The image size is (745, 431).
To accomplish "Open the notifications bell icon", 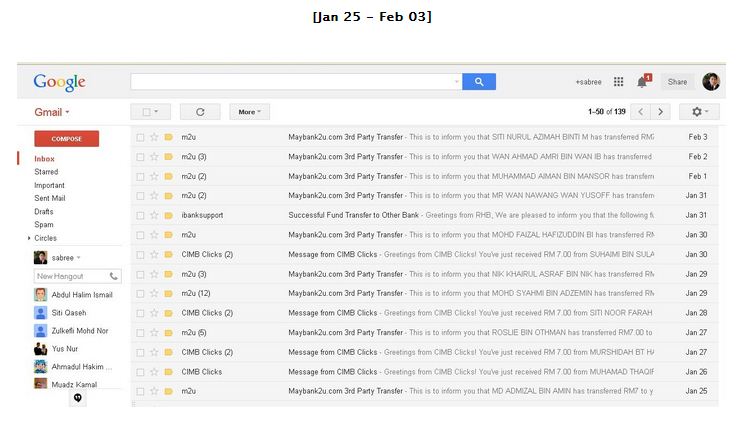I will coord(642,82).
